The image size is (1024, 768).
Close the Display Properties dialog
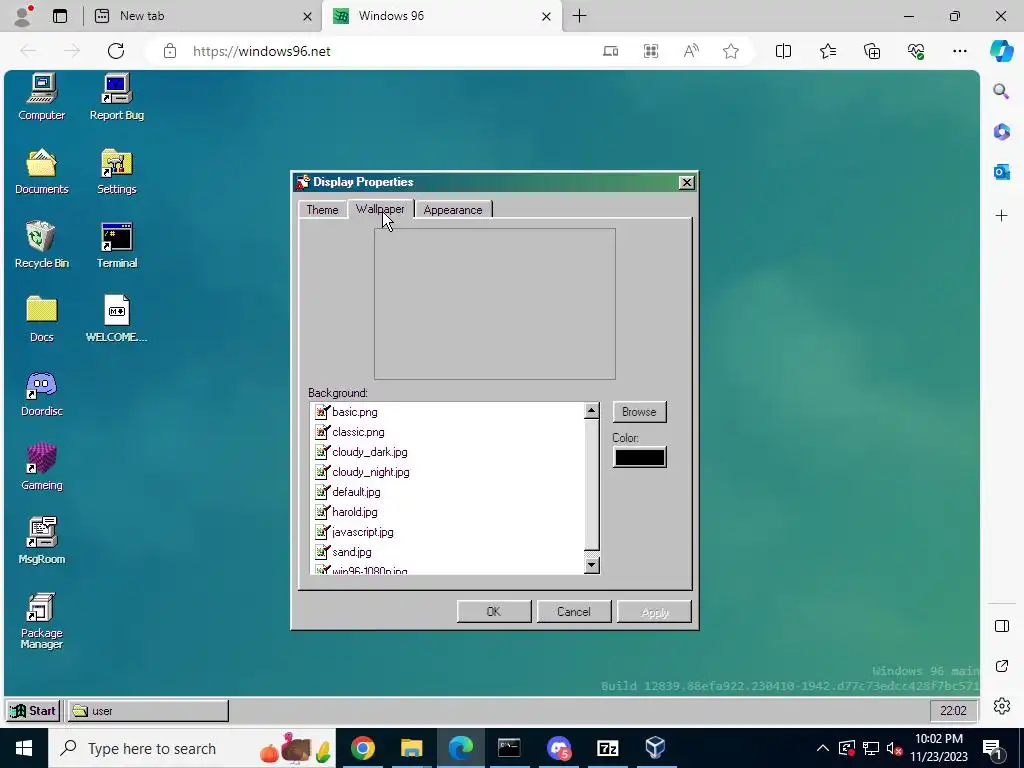click(686, 182)
